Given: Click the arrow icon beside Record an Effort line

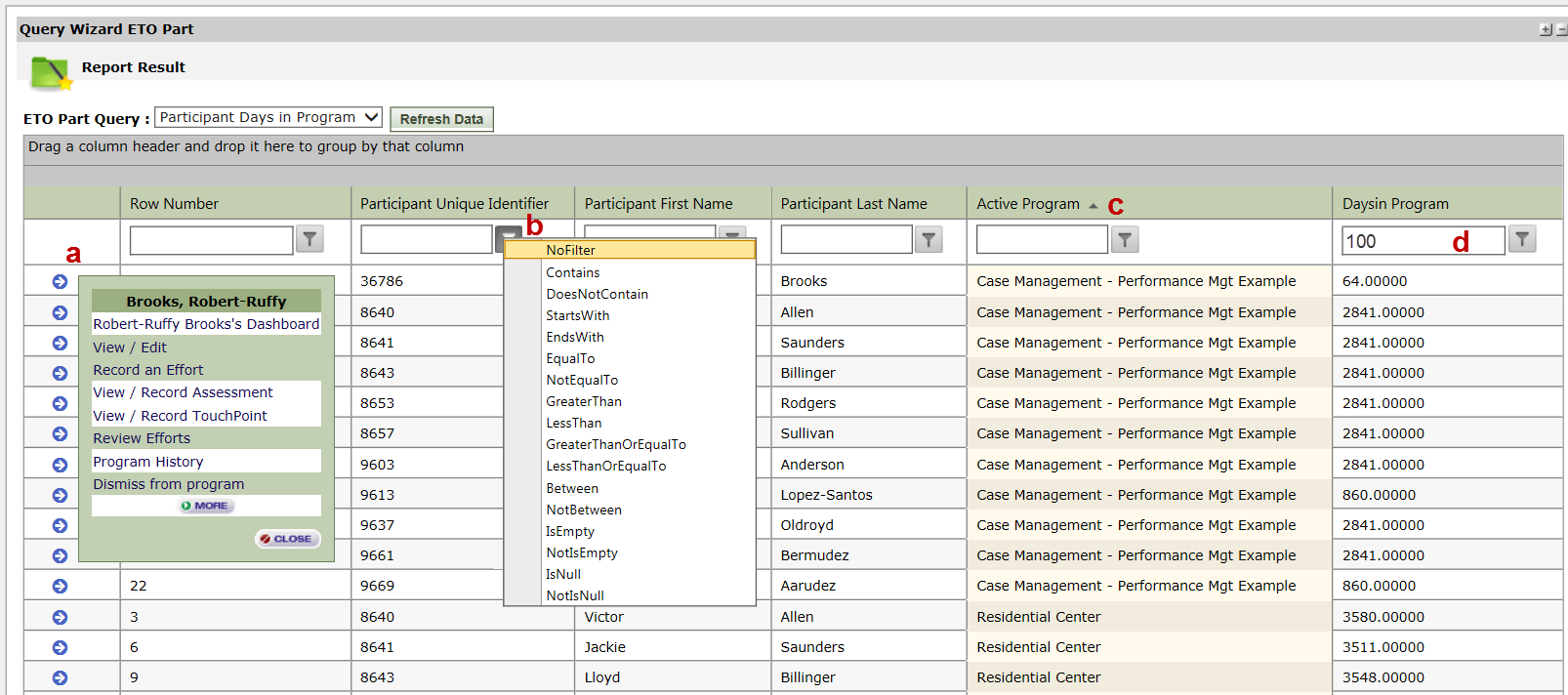Looking at the screenshot, I should click(60, 373).
